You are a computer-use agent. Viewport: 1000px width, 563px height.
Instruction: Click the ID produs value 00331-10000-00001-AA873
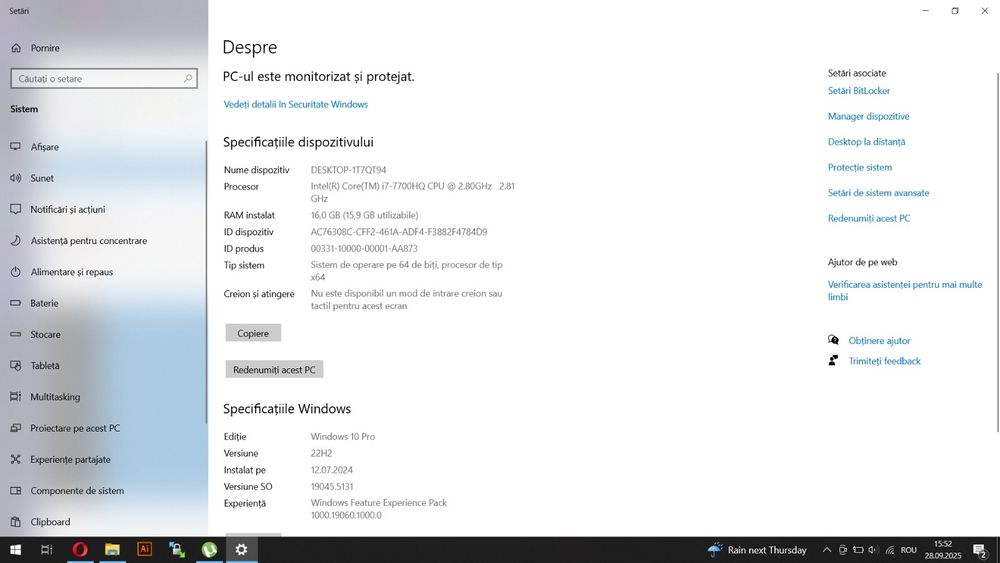coord(364,248)
